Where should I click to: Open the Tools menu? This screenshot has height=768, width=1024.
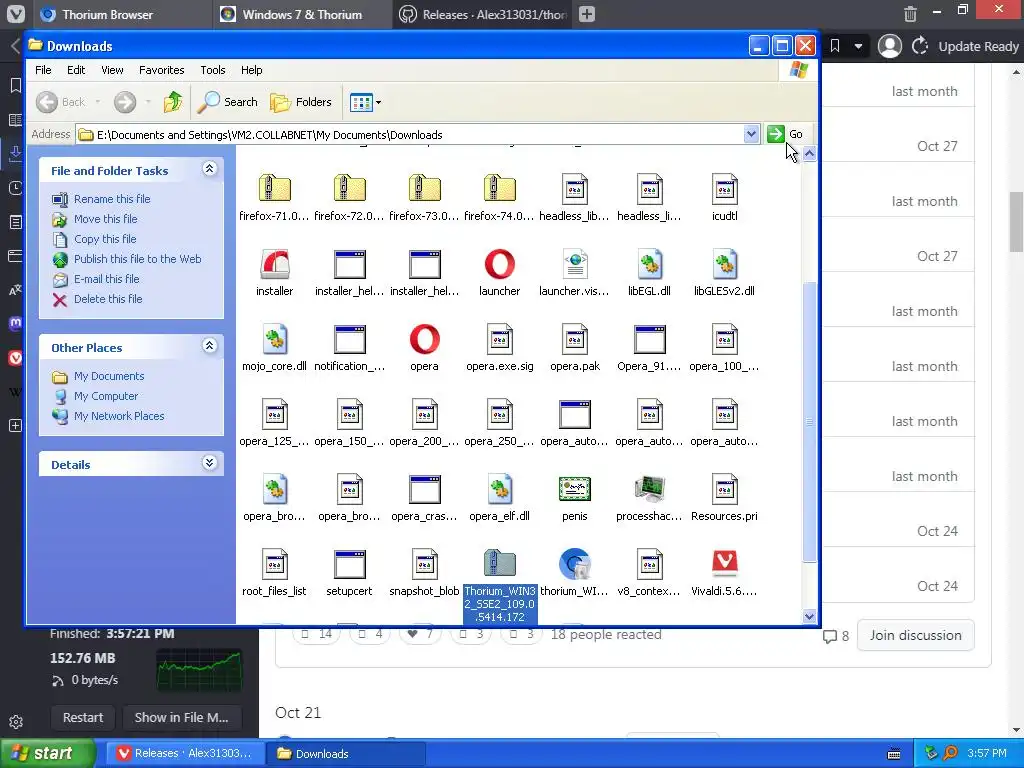pos(212,70)
